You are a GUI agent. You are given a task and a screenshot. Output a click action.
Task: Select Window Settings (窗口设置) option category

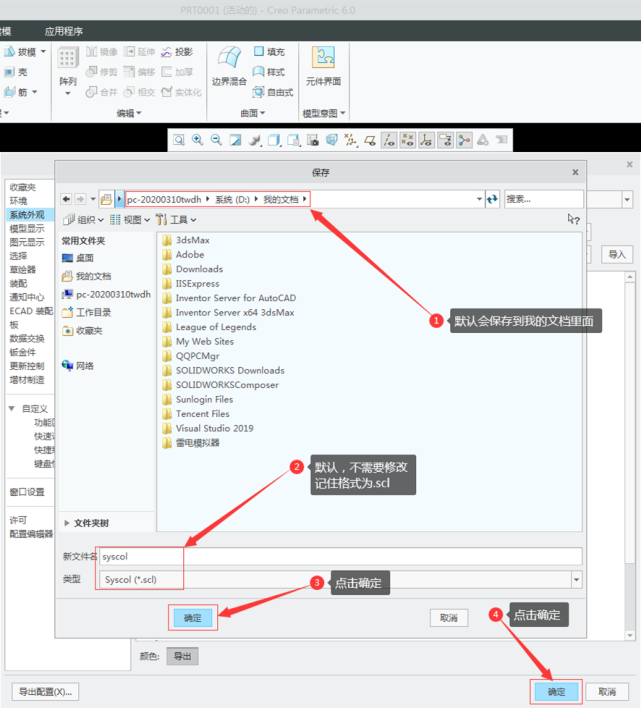point(27,492)
